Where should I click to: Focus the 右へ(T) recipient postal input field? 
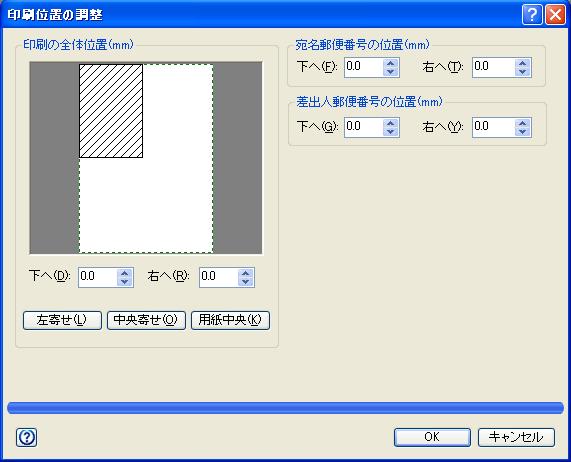point(494,67)
